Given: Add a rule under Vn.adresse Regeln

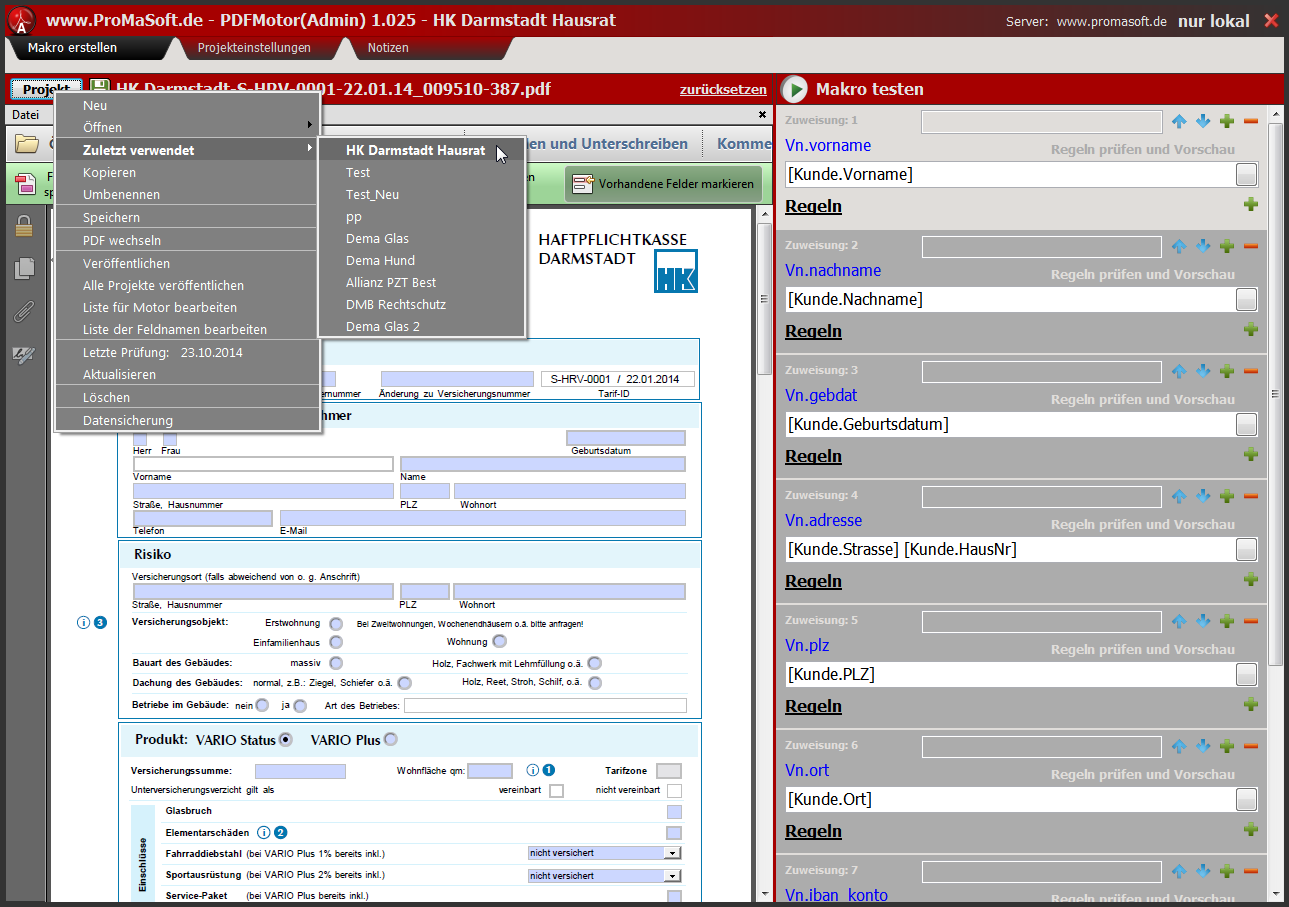Looking at the screenshot, I should (x=1250, y=580).
